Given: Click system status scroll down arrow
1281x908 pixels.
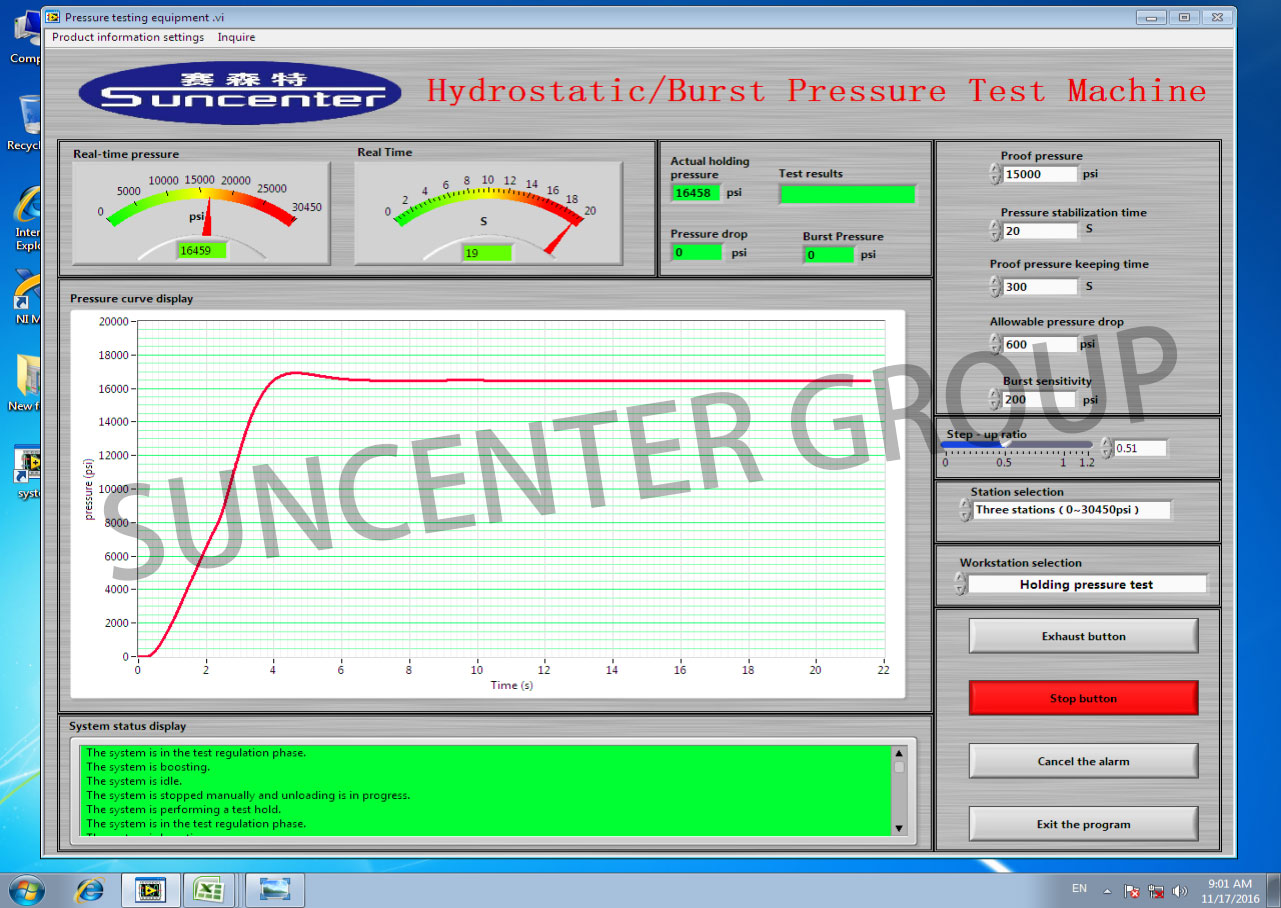Looking at the screenshot, I should 898,828.
